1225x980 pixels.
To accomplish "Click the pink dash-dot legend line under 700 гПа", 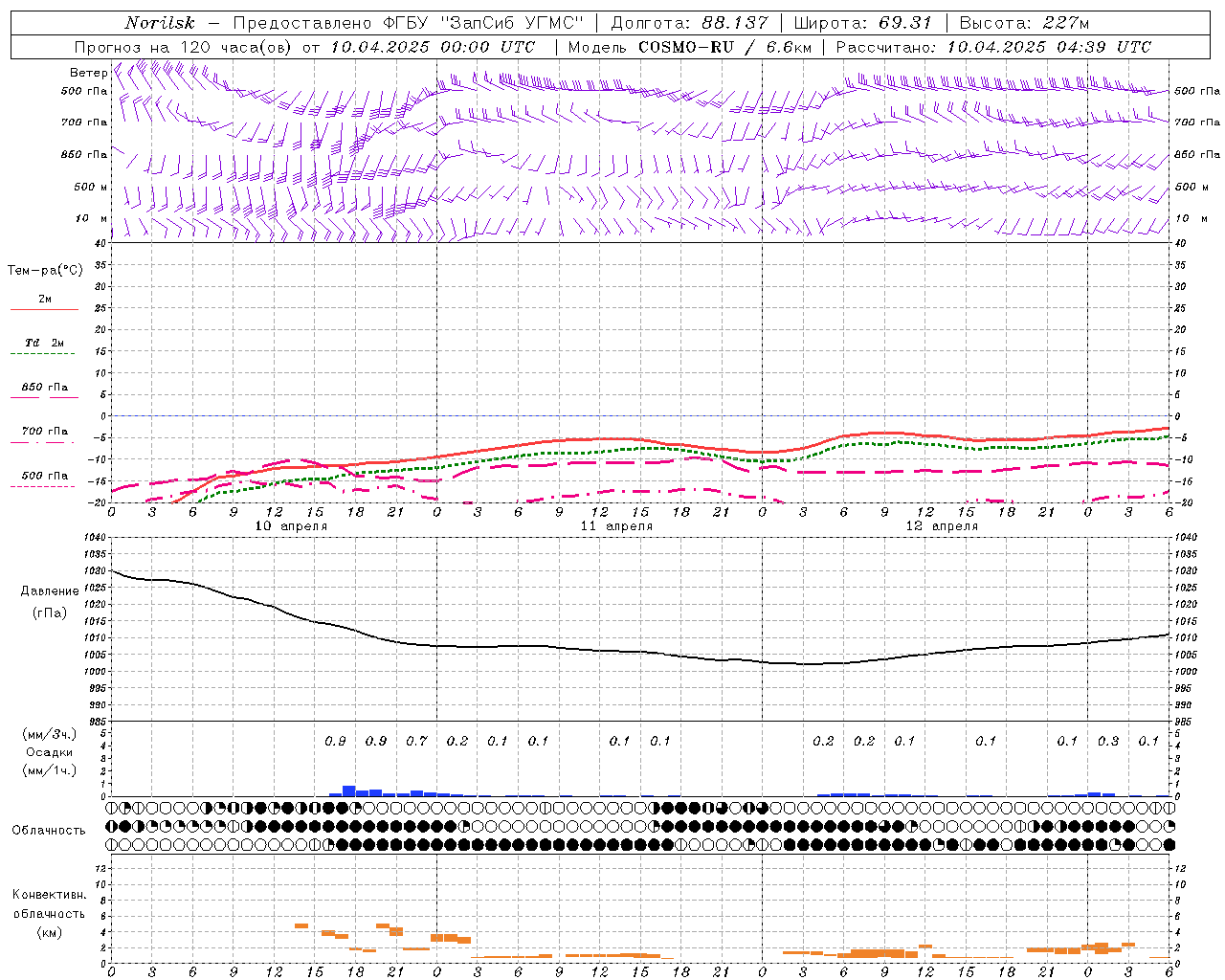I will [44, 442].
